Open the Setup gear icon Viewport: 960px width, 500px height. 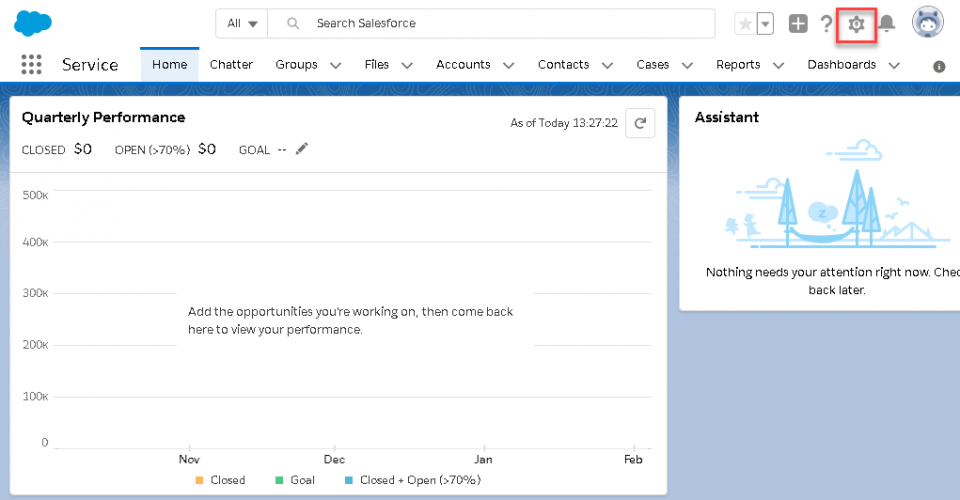[x=856, y=24]
